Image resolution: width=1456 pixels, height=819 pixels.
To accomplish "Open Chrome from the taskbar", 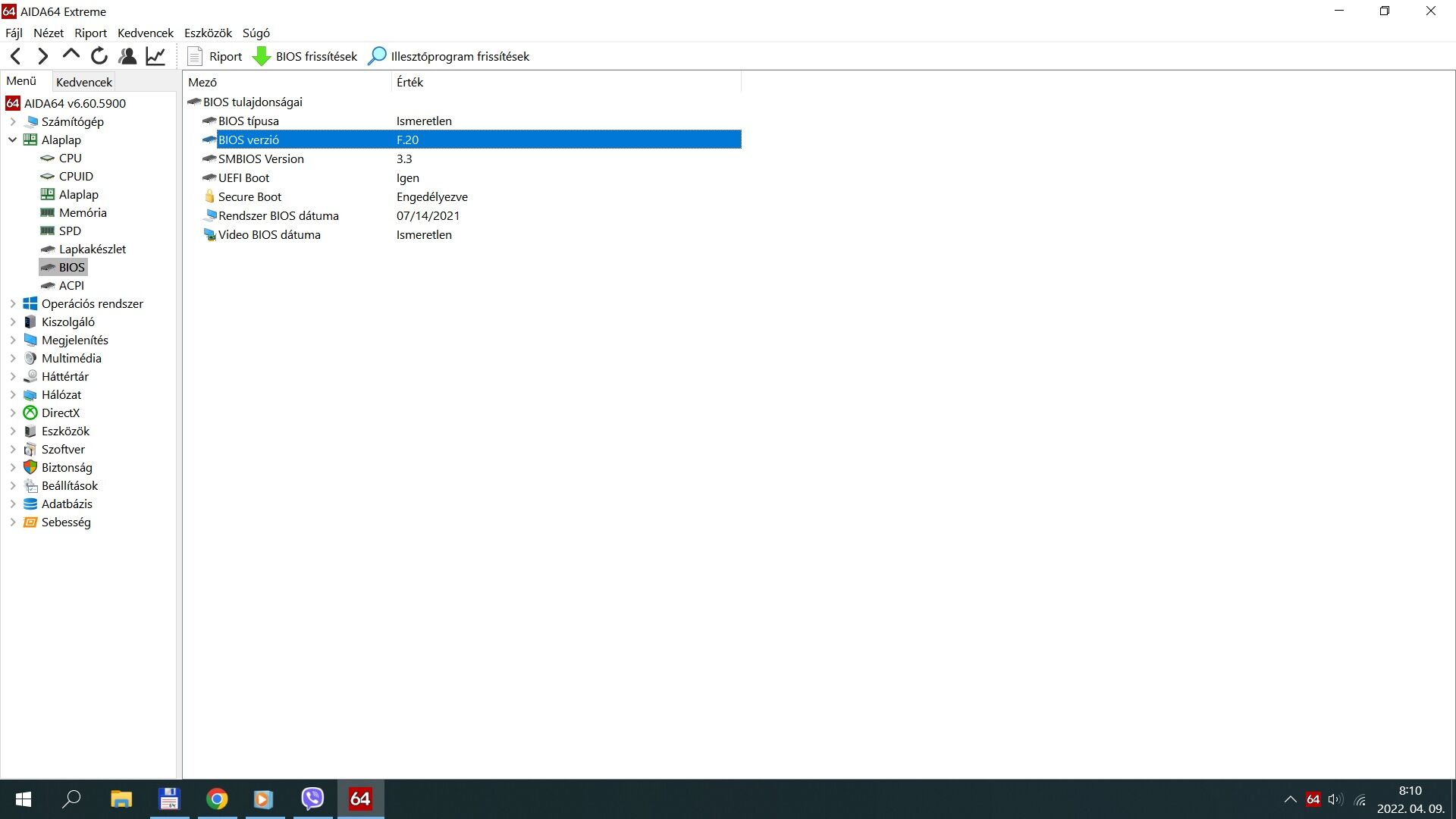I will tap(217, 799).
